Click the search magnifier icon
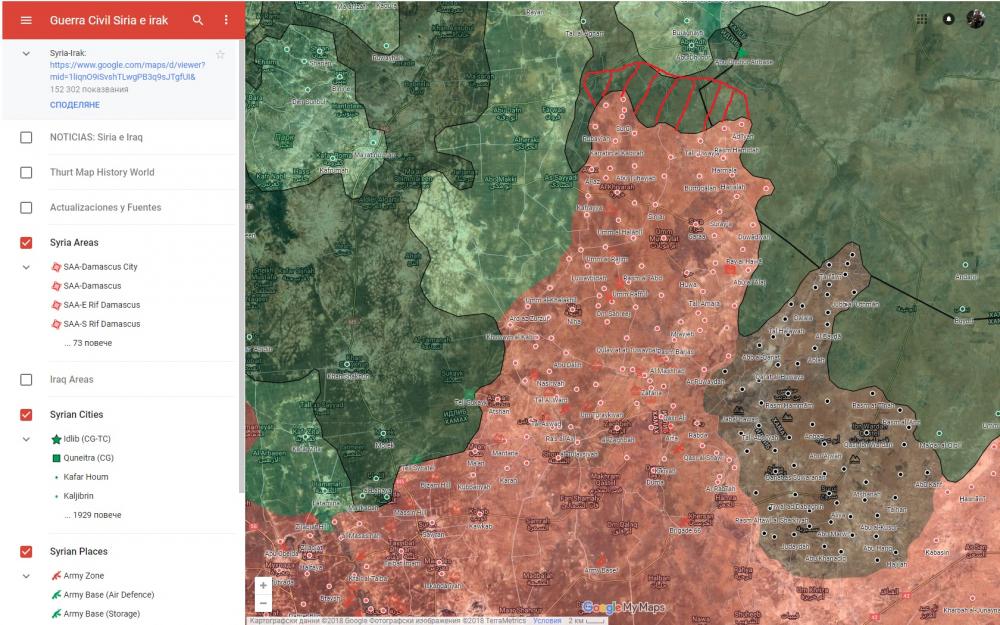The height and width of the screenshot is (625, 1000). [x=198, y=20]
